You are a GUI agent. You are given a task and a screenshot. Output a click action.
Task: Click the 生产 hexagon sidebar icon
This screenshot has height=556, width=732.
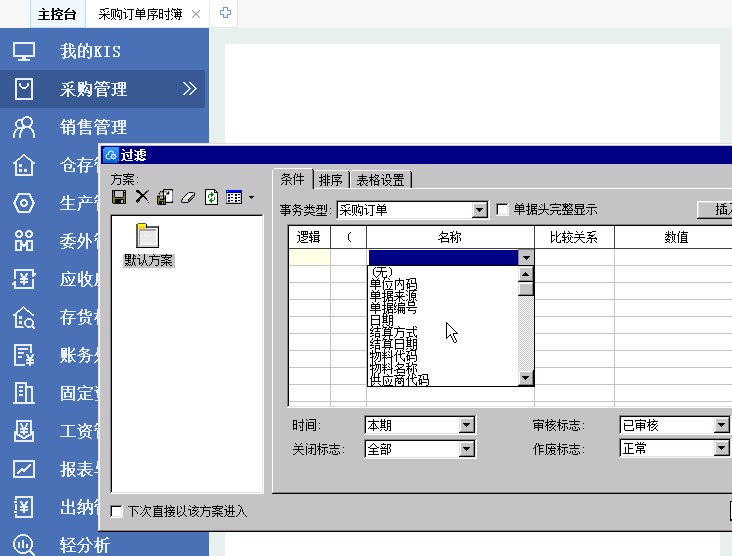(24, 203)
